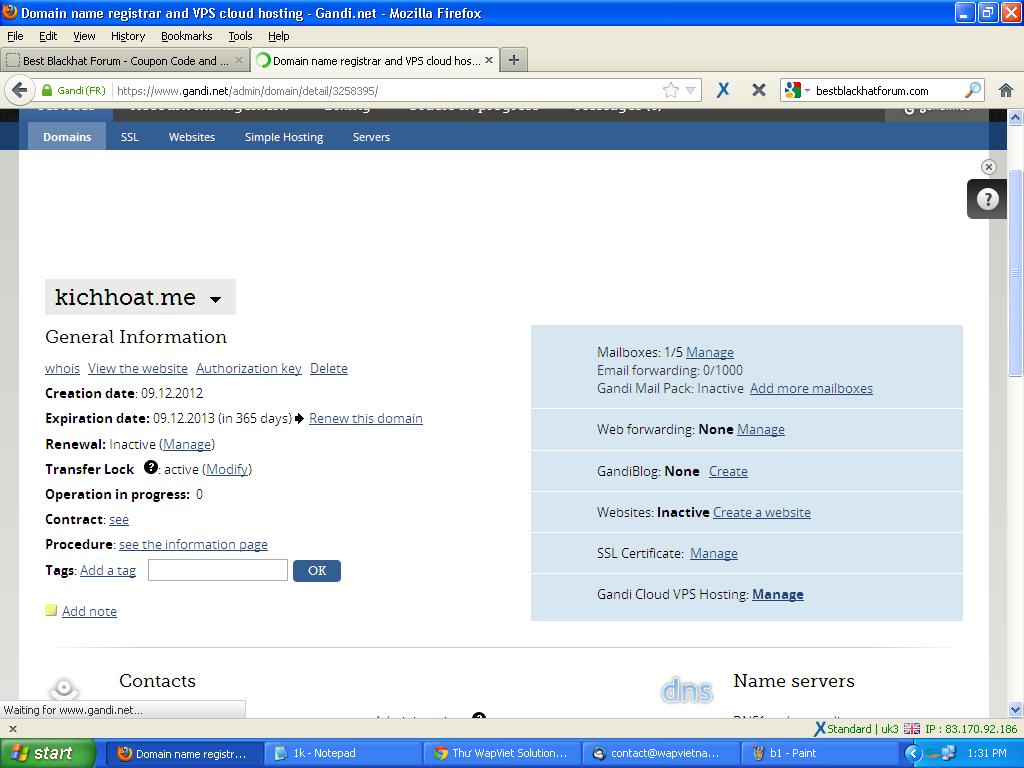Click inside the tag text field
Screen dimensions: 1024x768
point(217,570)
